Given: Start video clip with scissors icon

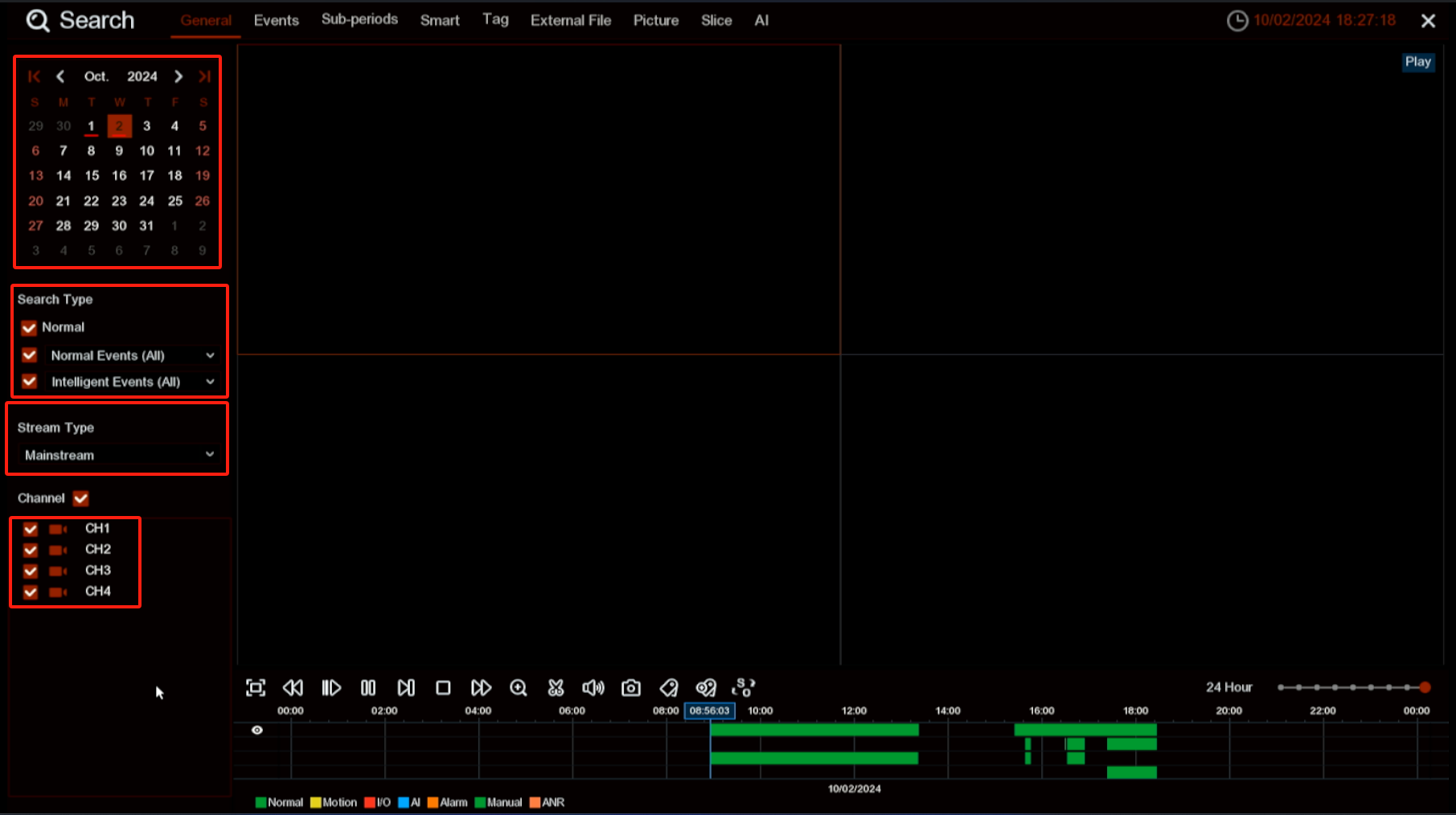Looking at the screenshot, I should tap(556, 688).
